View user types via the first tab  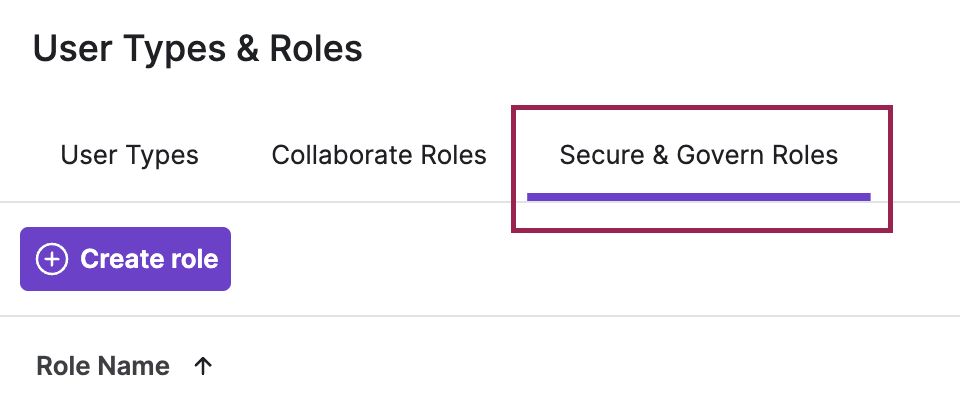pyautogui.click(x=129, y=155)
